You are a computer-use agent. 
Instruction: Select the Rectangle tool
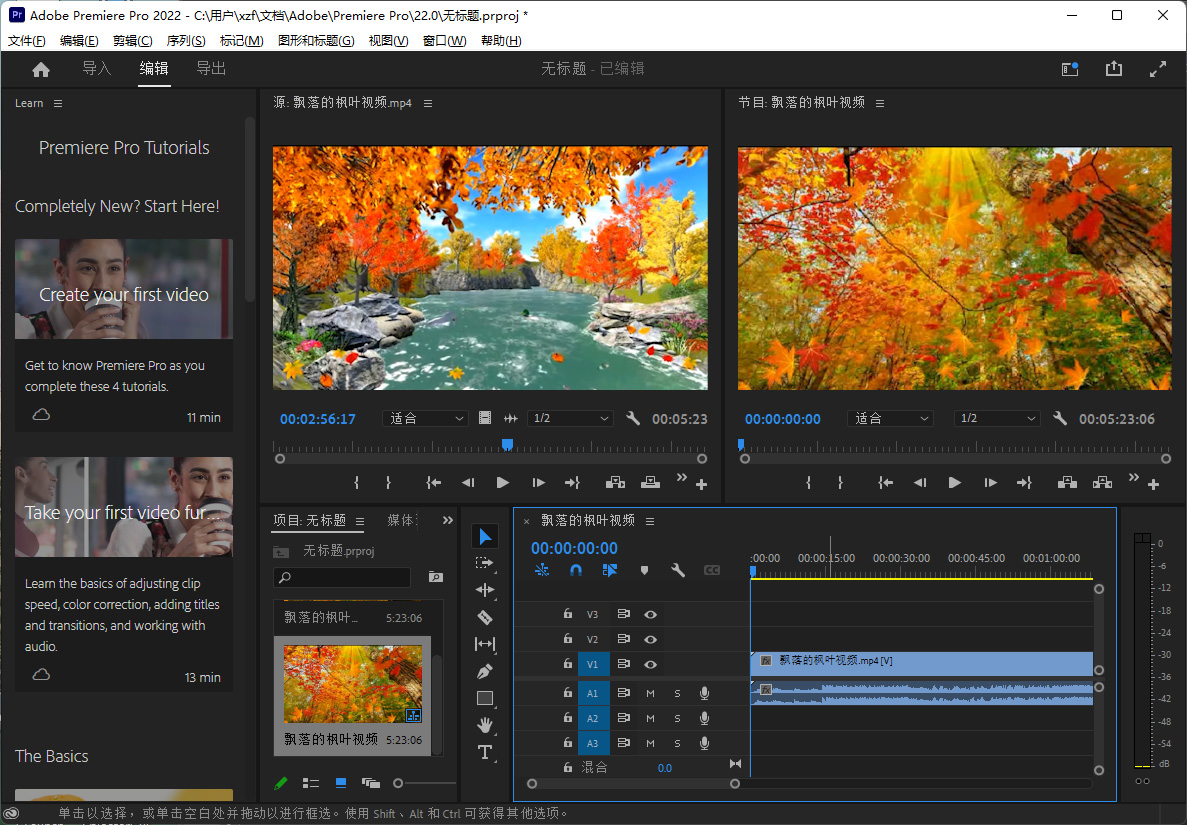point(484,699)
